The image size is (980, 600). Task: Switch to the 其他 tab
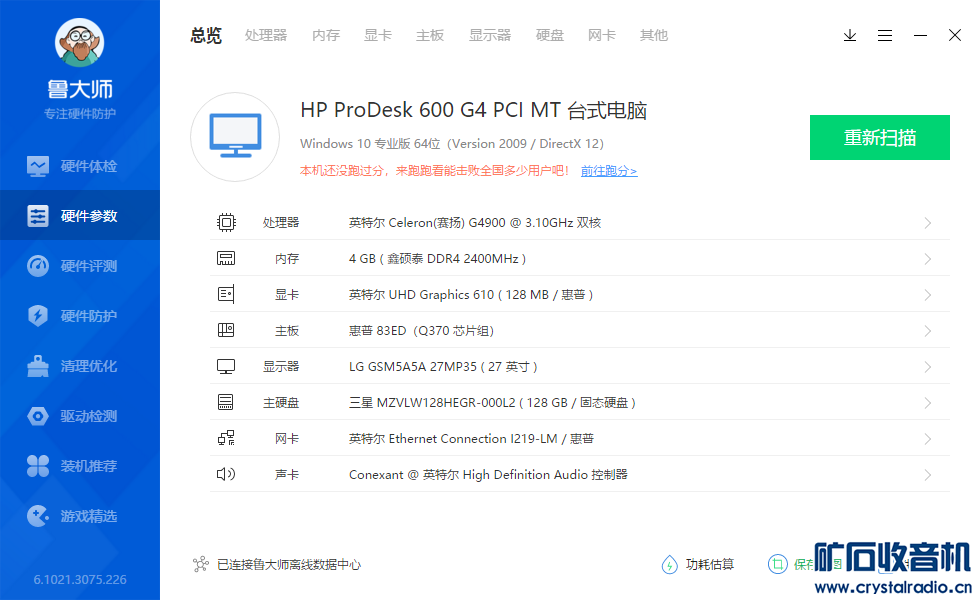654,35
